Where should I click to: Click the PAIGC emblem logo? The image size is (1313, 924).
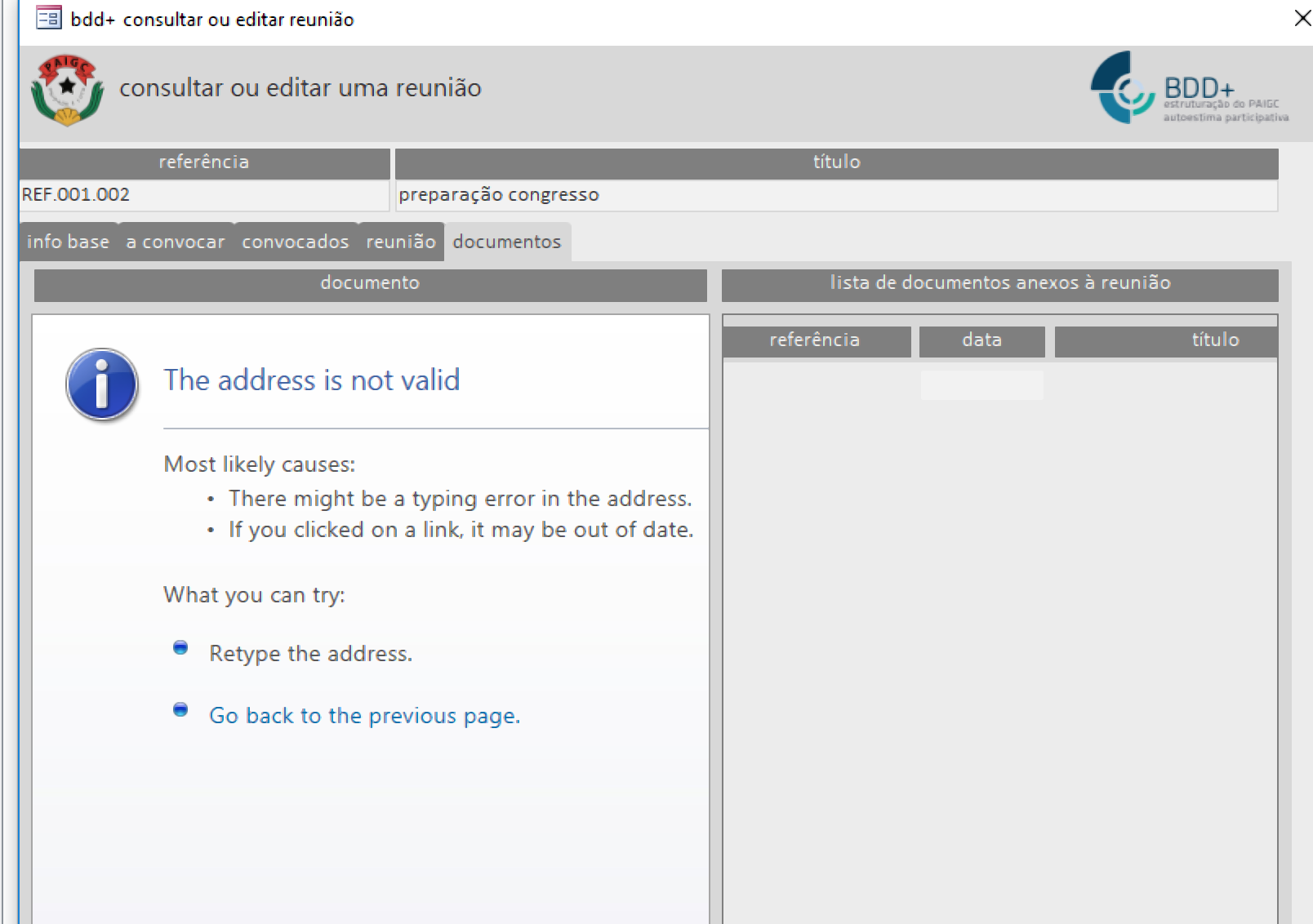tap(67, 90)
